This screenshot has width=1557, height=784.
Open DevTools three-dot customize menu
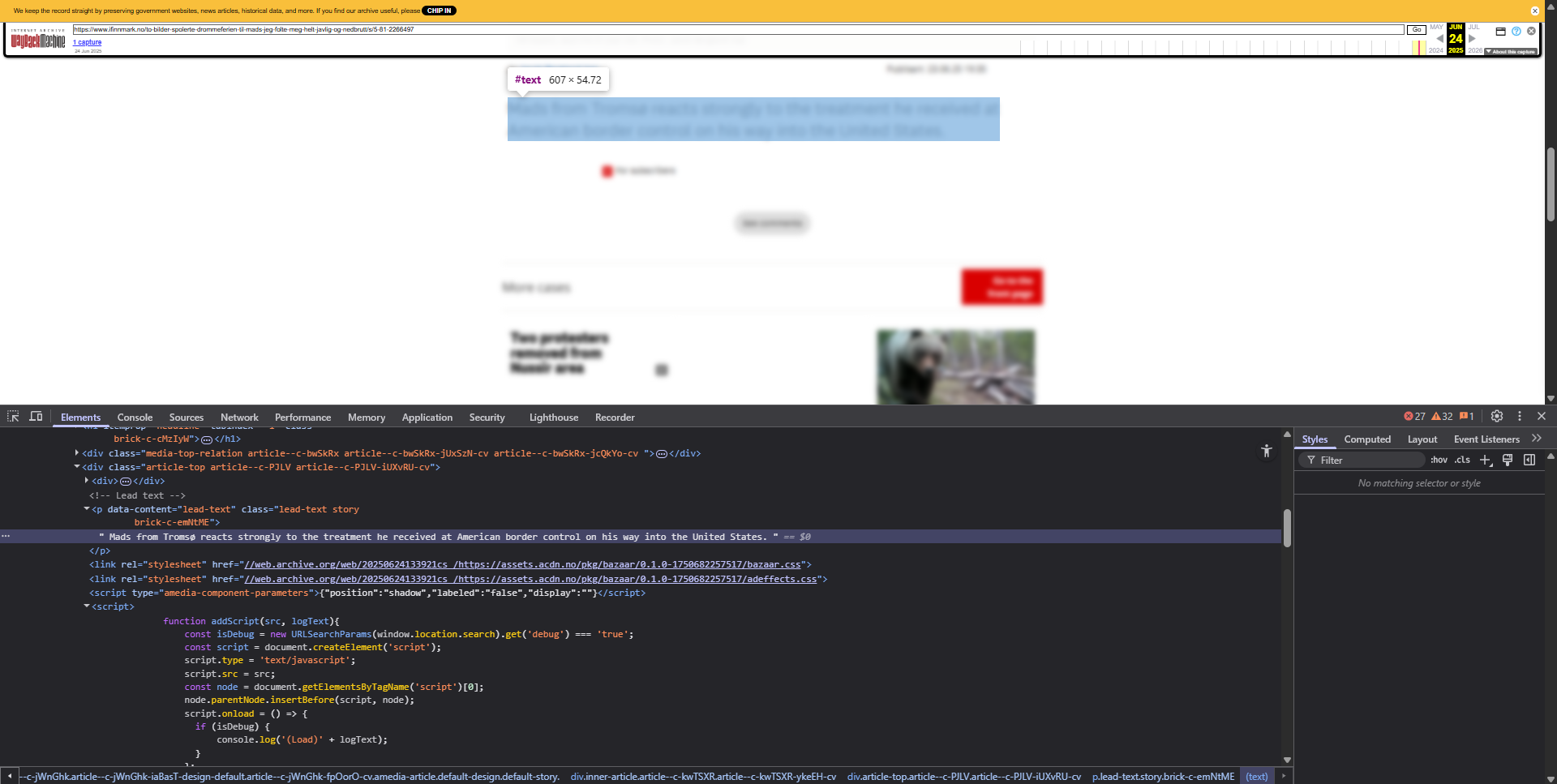(1520, 416)
